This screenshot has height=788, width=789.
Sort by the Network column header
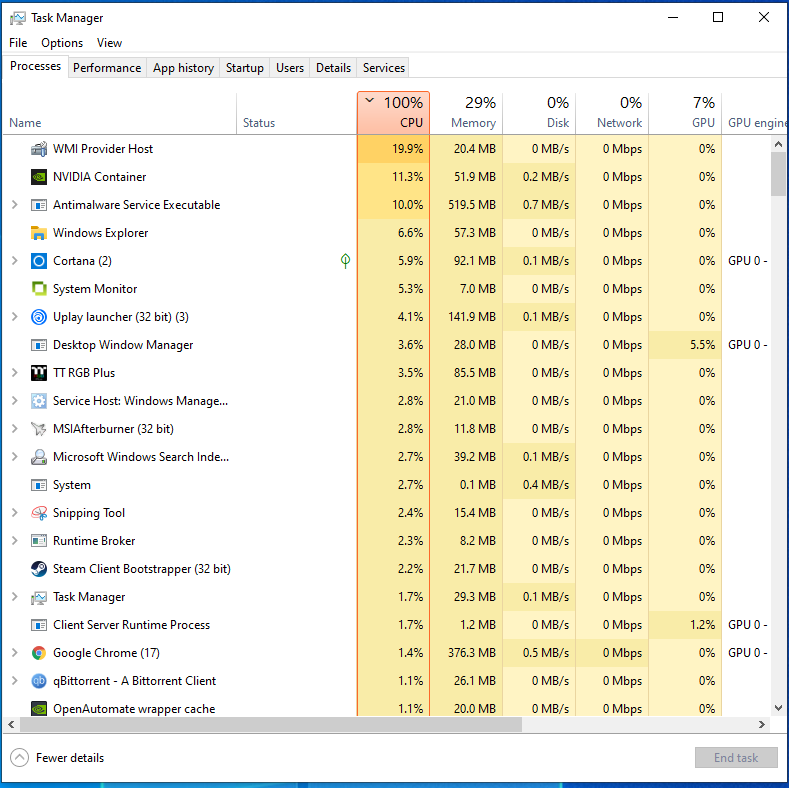[612, 113]
